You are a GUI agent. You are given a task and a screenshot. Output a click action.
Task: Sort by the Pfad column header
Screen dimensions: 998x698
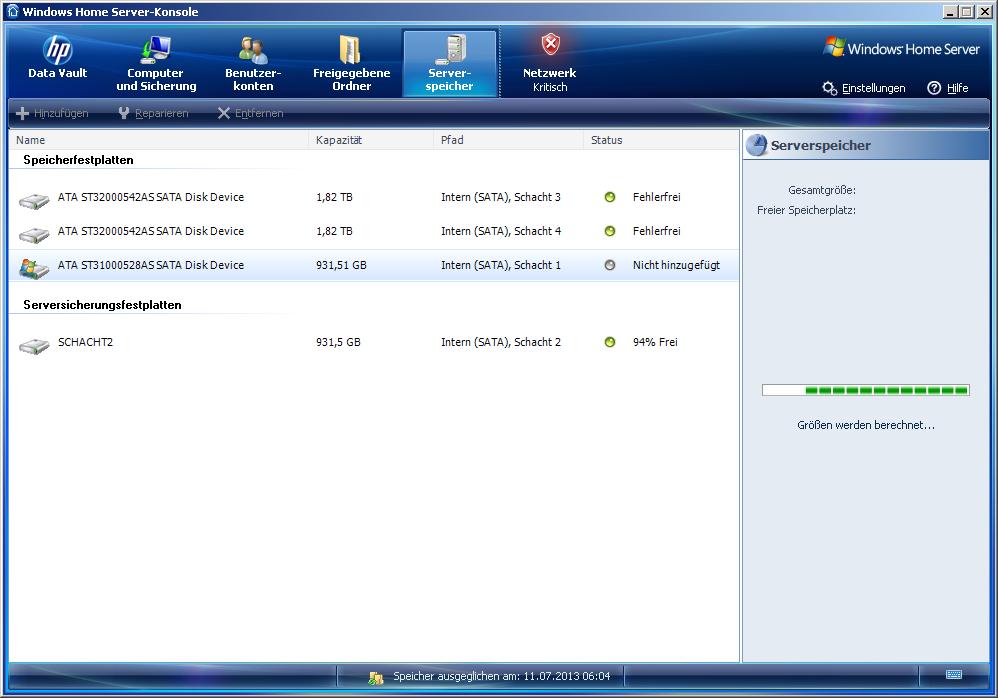pos(509,140)
